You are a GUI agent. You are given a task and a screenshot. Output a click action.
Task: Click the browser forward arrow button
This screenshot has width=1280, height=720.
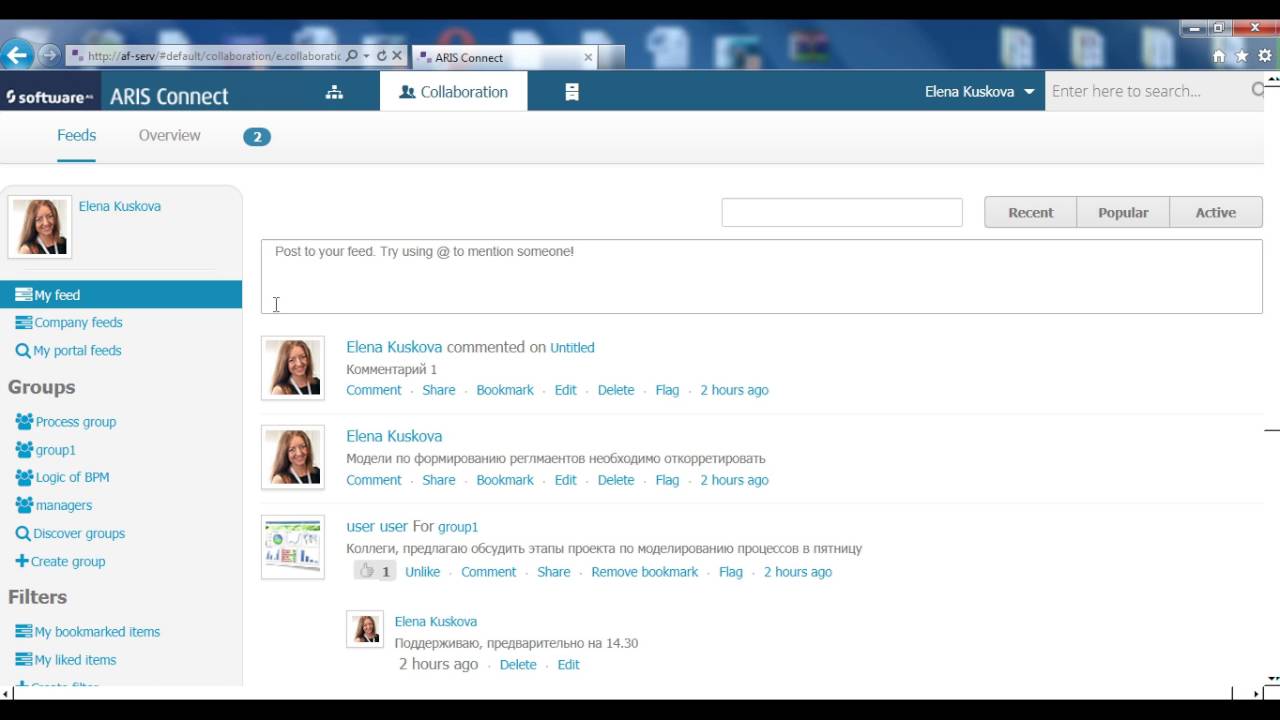pyautogui.click(x=48, y=55)
